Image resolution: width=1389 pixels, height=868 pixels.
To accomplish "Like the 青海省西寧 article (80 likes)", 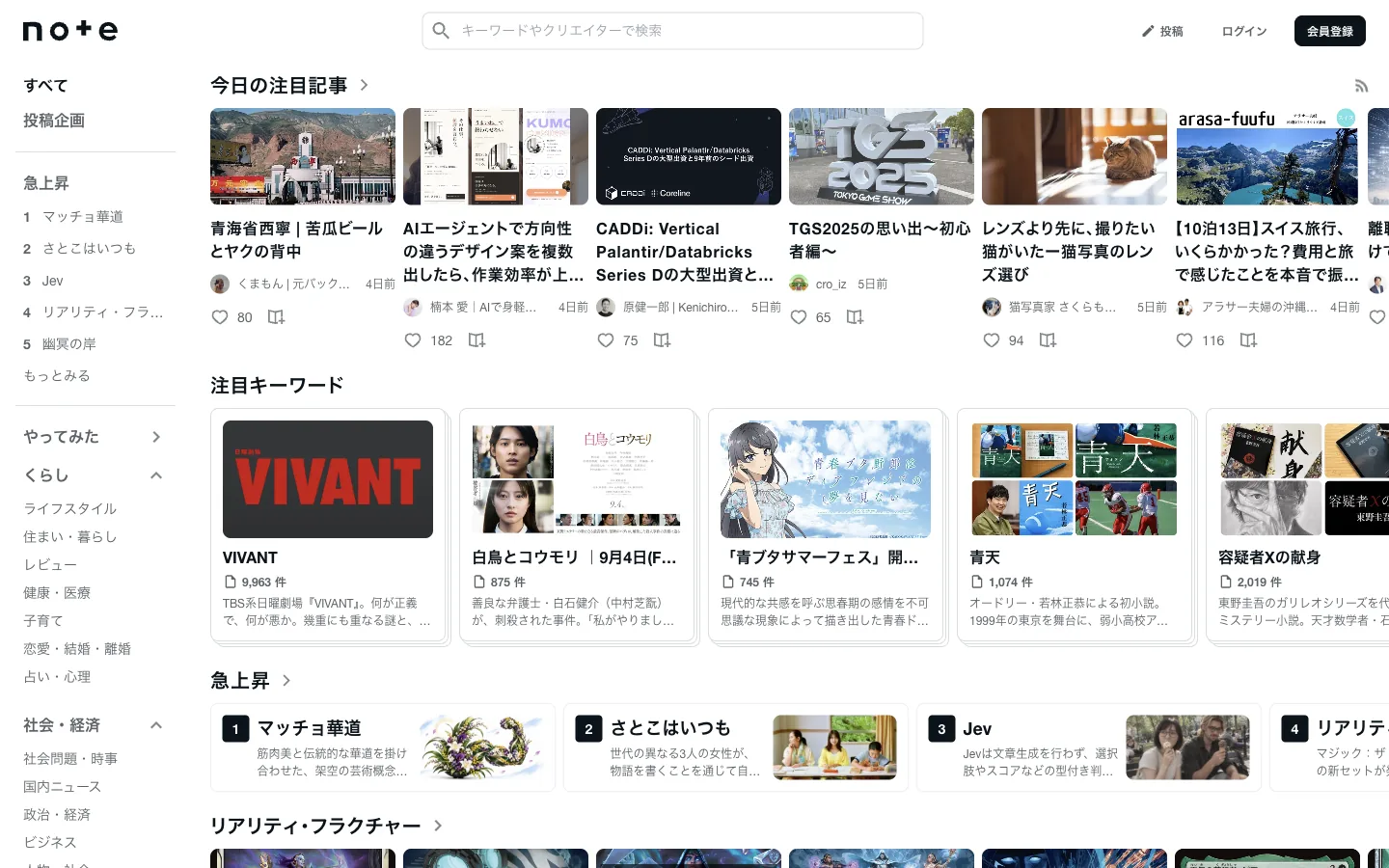I will tap(220, 317).
